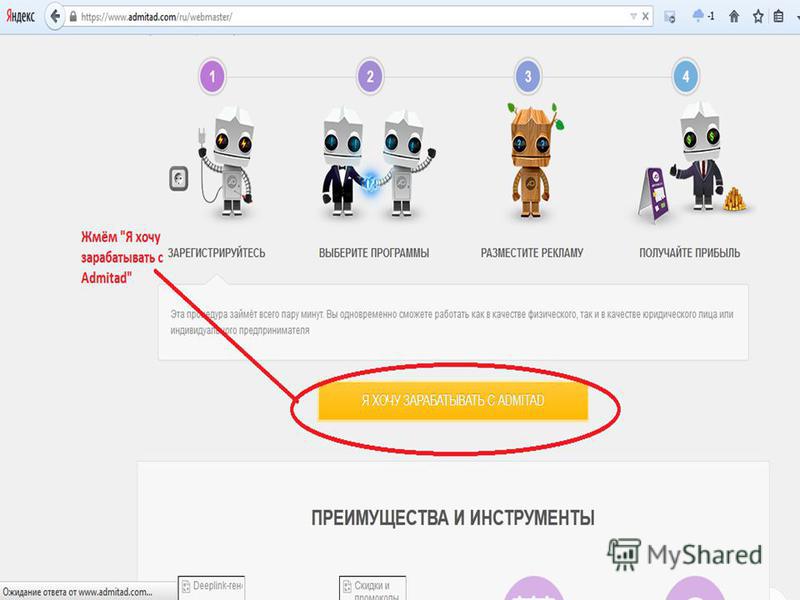
Task: Click the Скидки и промокоды image placeholder
Action: click(372, 588)
